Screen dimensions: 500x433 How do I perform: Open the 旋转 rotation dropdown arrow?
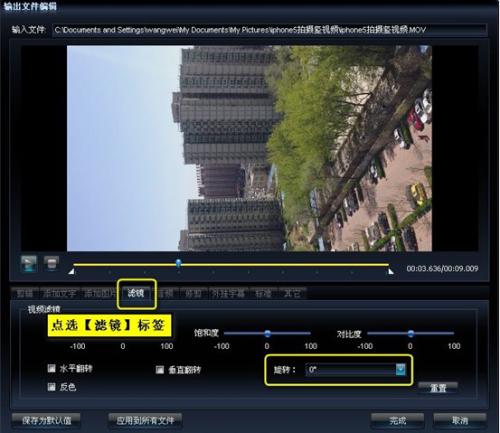coord(401,369)
